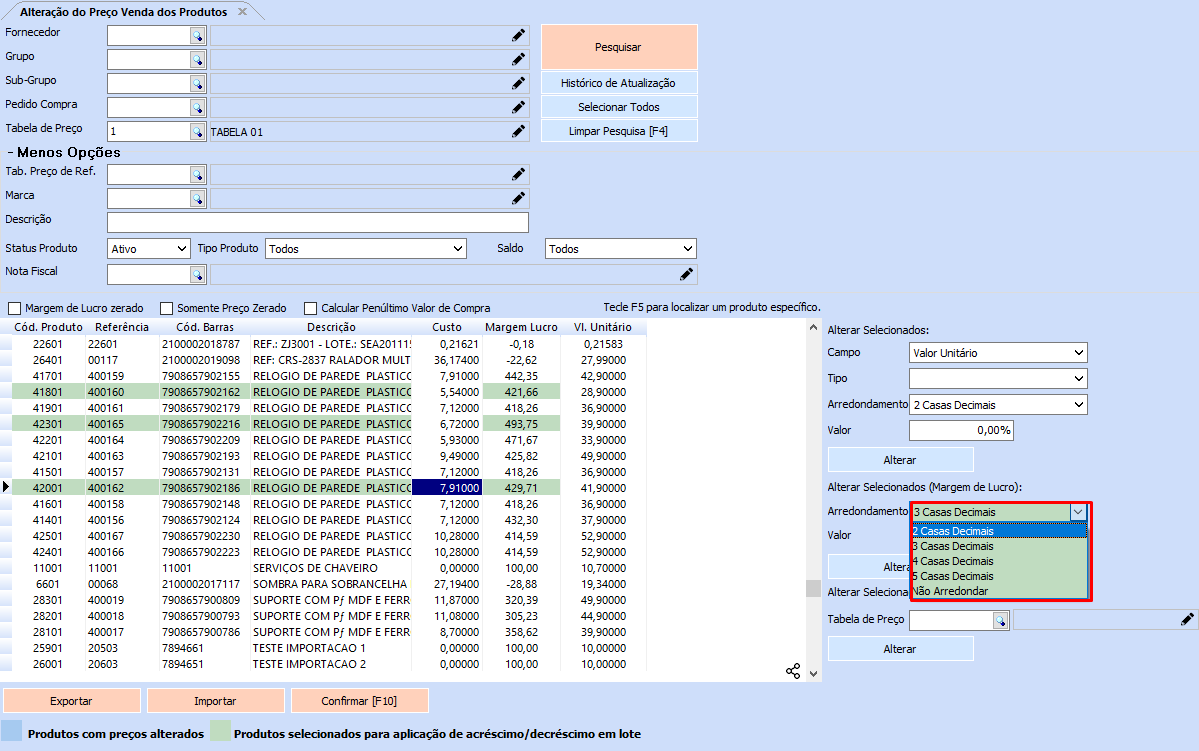This screenshot has width=1199, height=751.
Task: Check the Somente Preço Zerado option
Action: [x=167, y=308]
